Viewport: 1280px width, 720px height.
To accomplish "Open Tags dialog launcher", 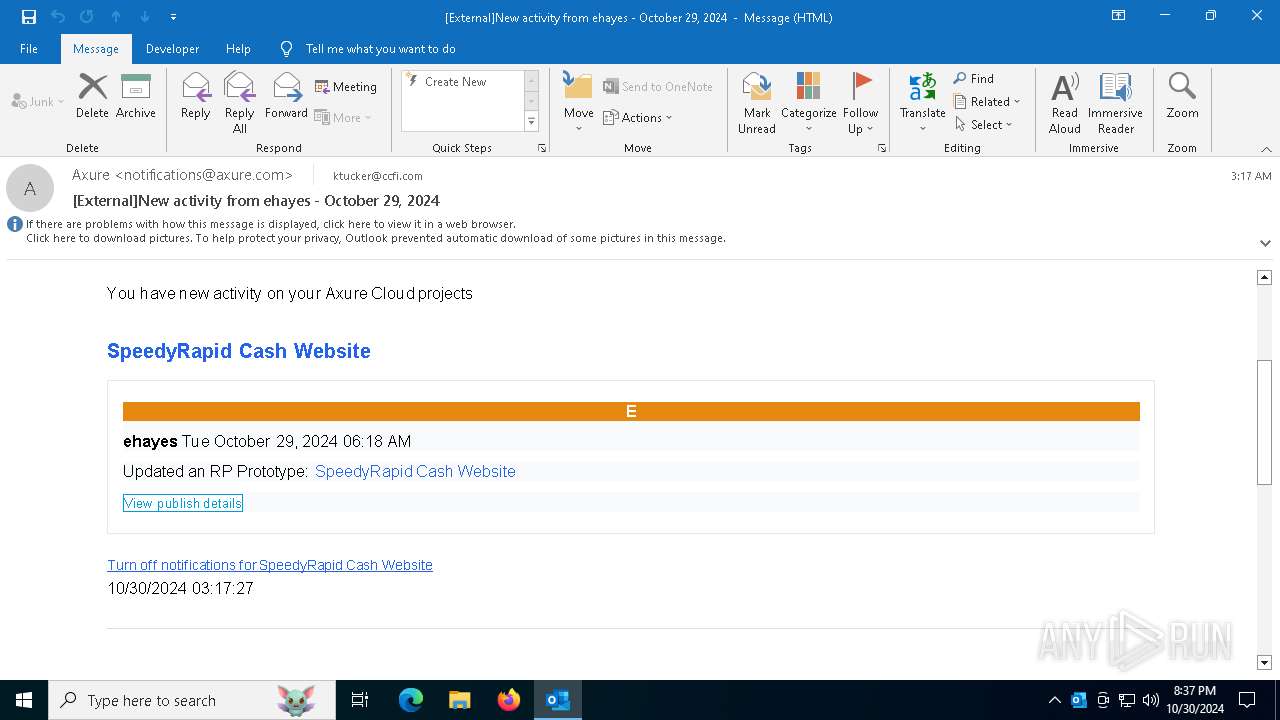I will pyautogui.click(x=882, y=148).
